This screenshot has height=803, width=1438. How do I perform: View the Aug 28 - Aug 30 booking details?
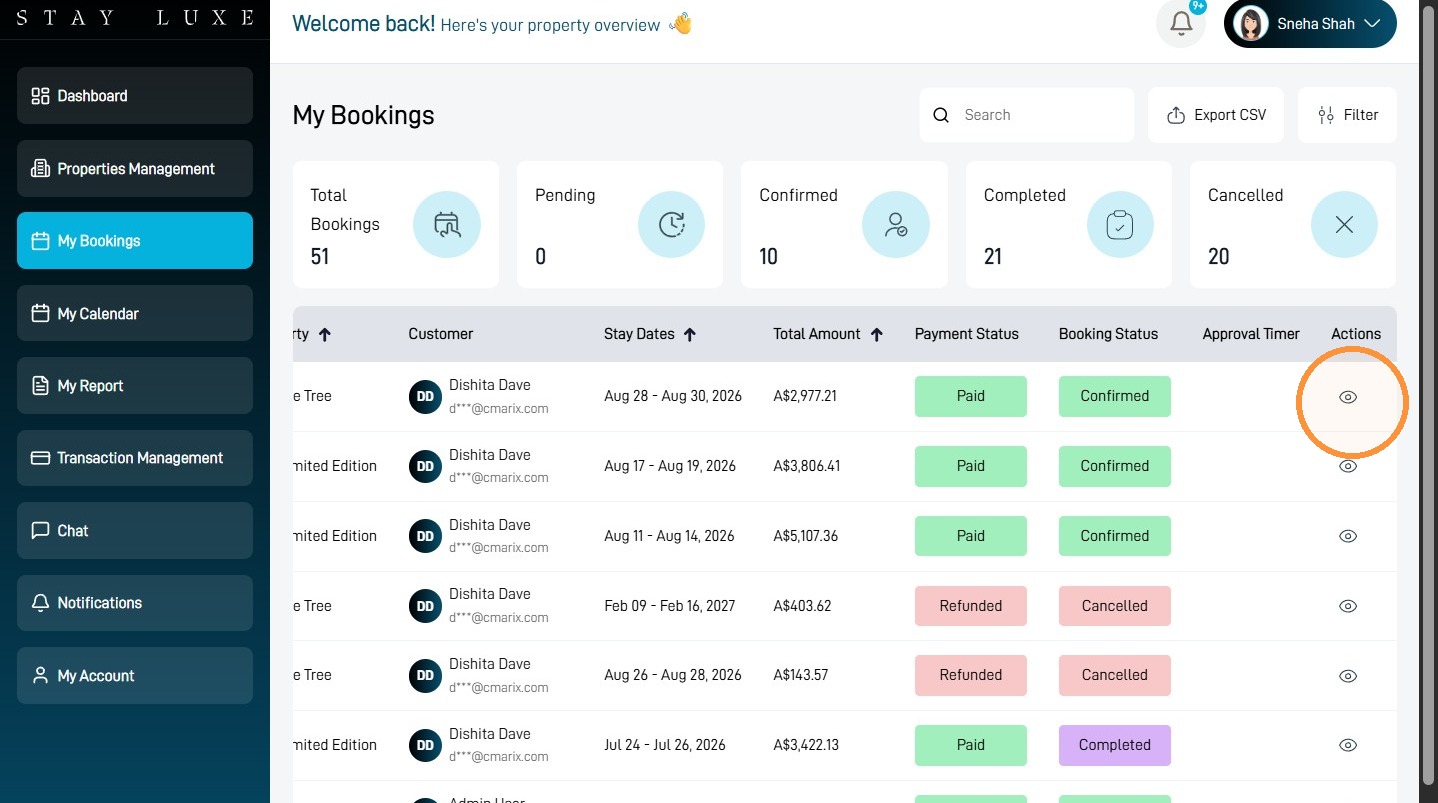(x=1348, y=397)
